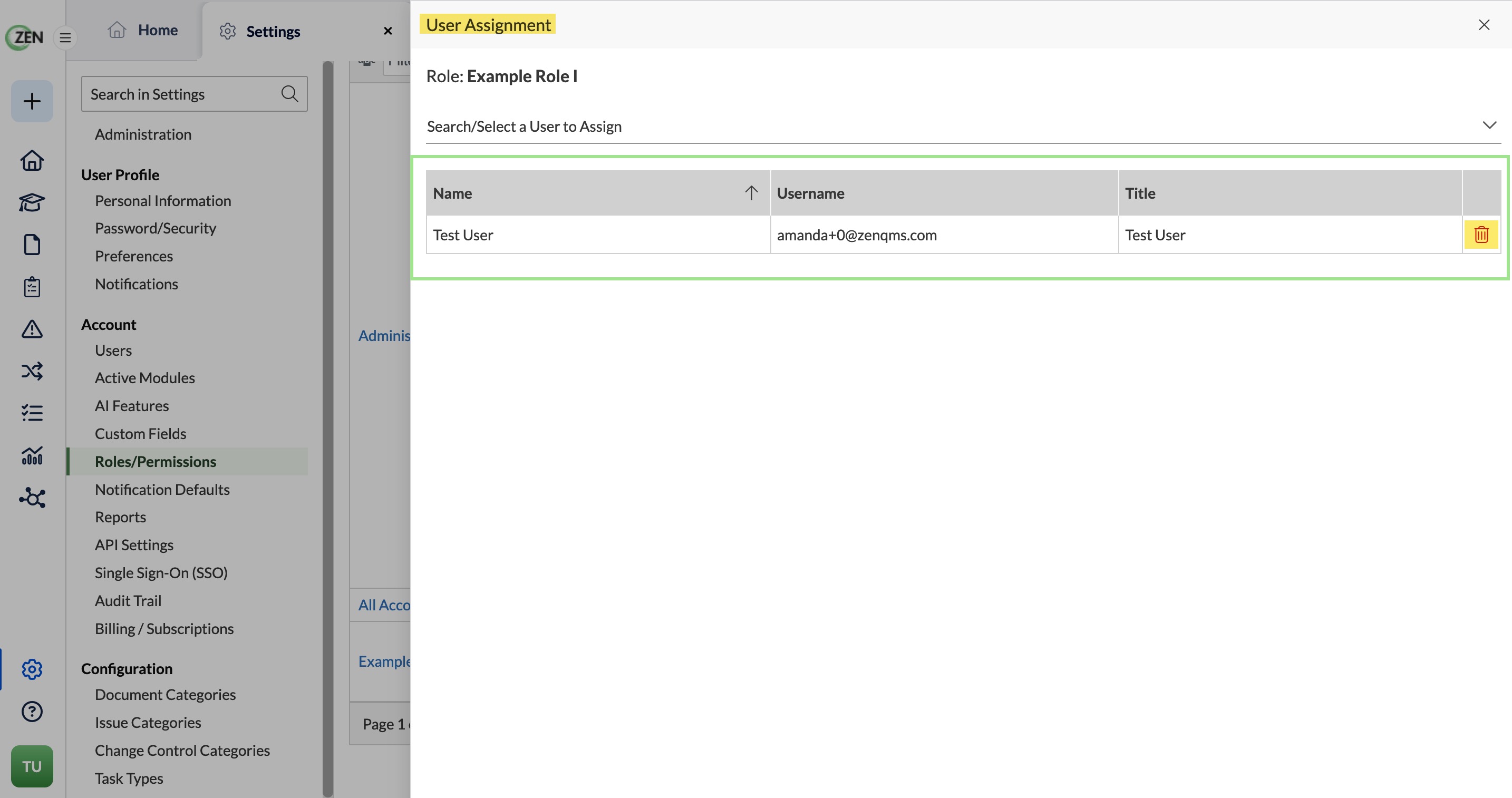The height and width of the screenshot is (798, 1512).
Task: Open Notification Defaults settings
Action: pyautogui.click(x=162, y=489)
